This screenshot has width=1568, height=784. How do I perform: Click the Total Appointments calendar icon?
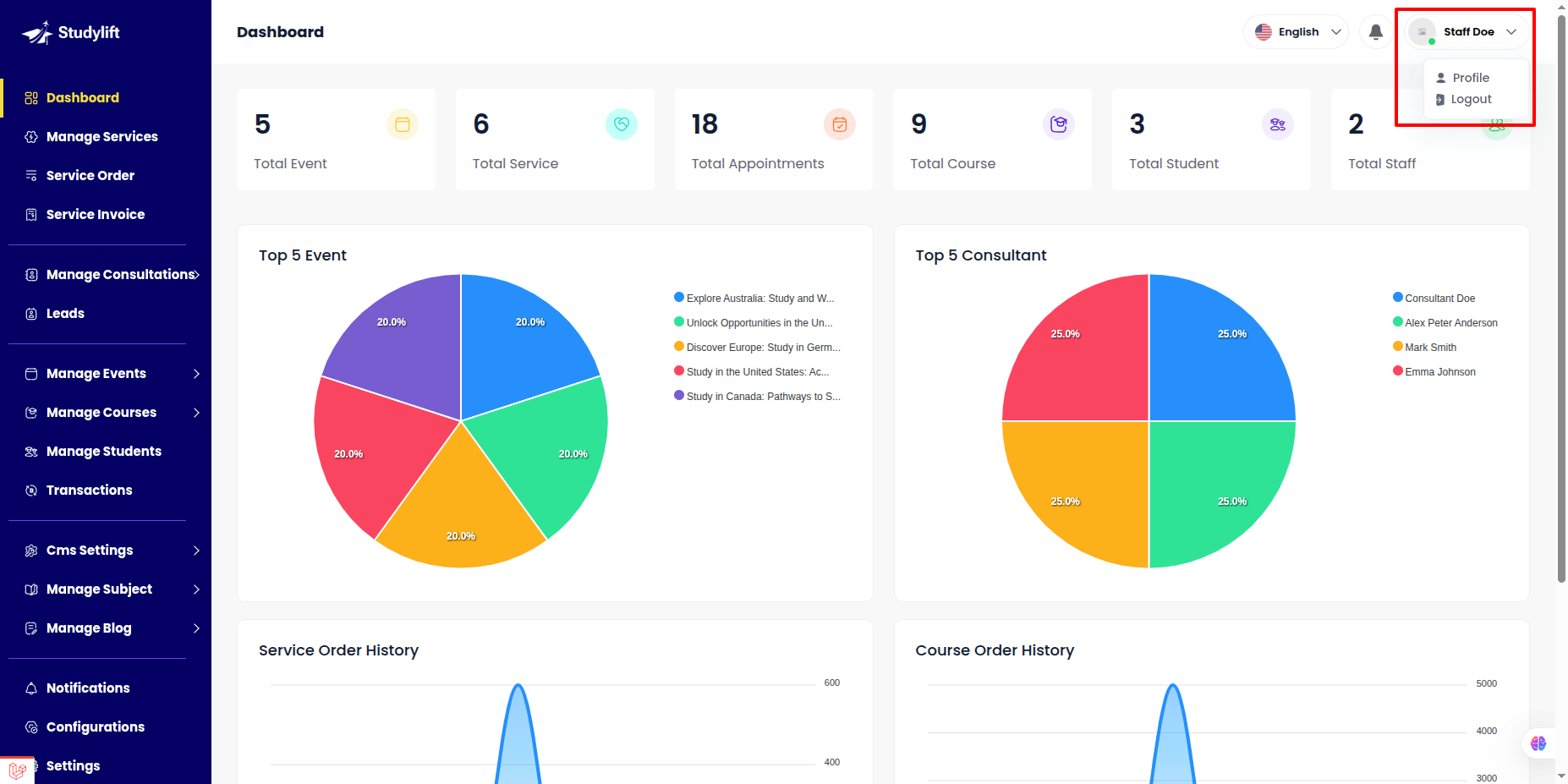[840, 124]
